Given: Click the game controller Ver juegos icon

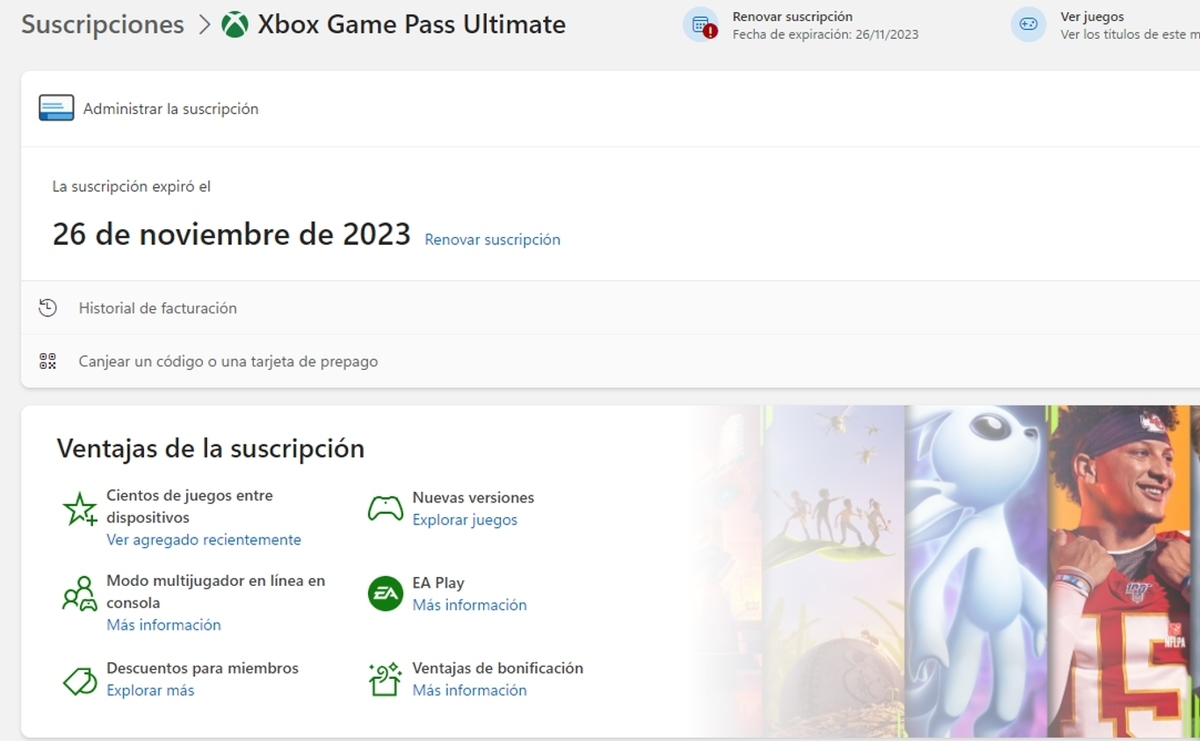Looking at the screenshot, I should click(1028, 25).
